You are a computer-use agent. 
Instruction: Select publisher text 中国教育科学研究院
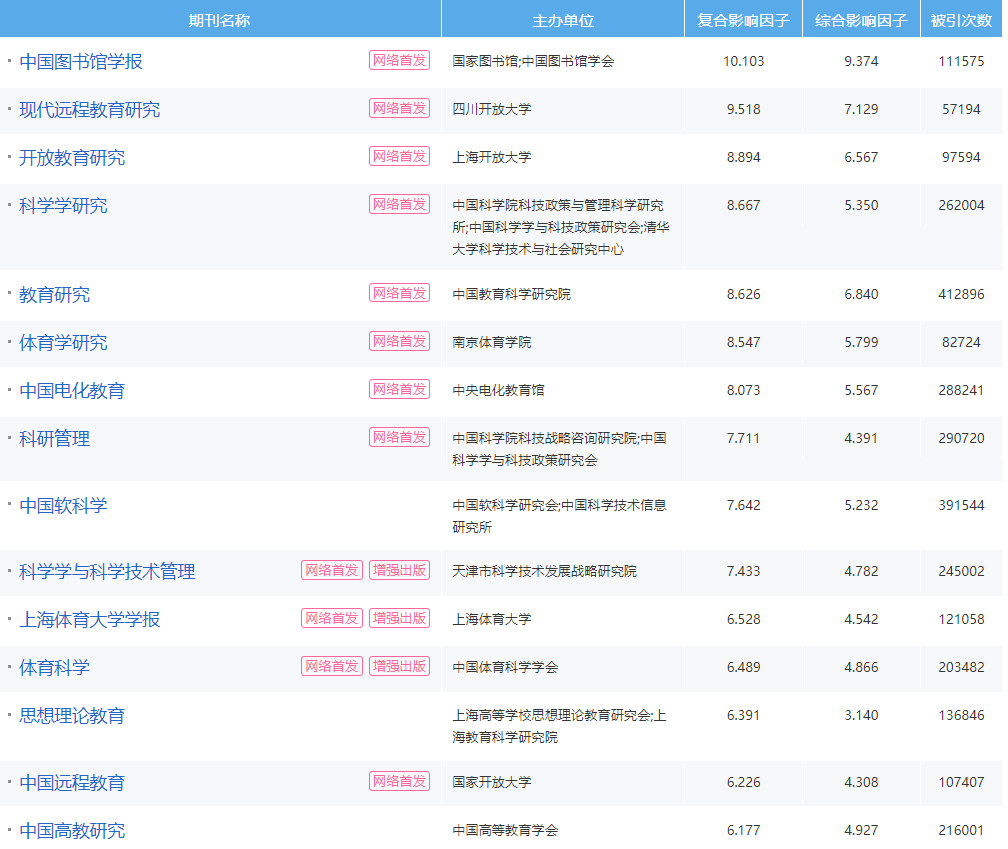[512, 294]
